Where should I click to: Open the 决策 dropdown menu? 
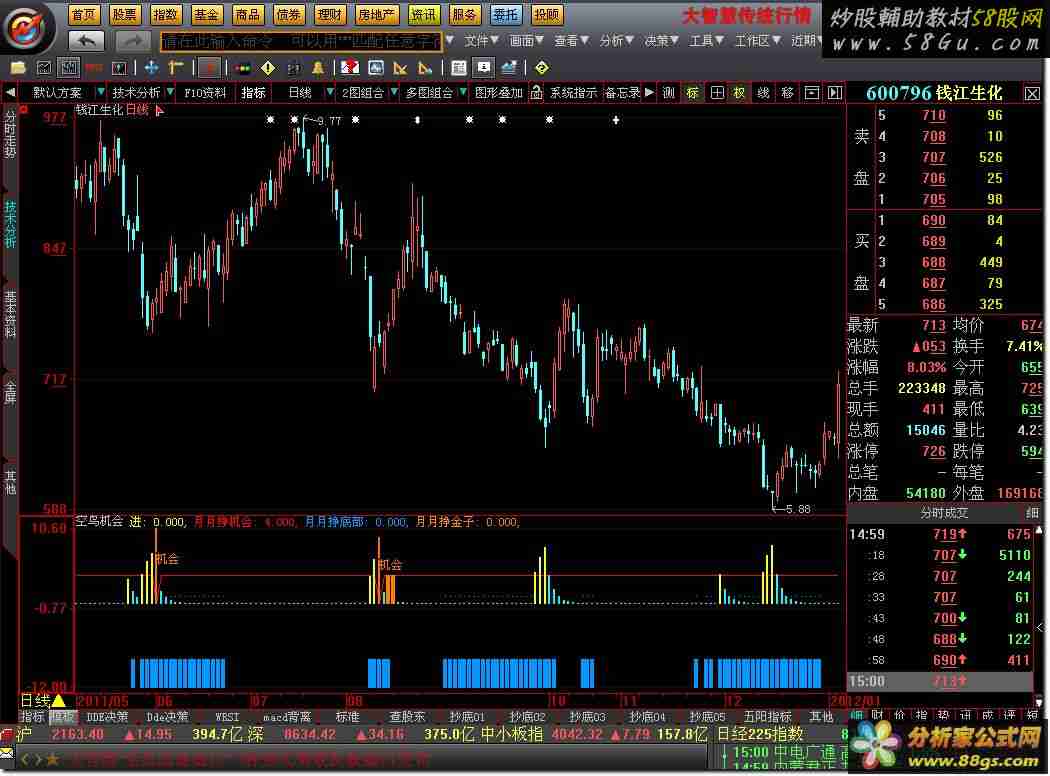661,42
